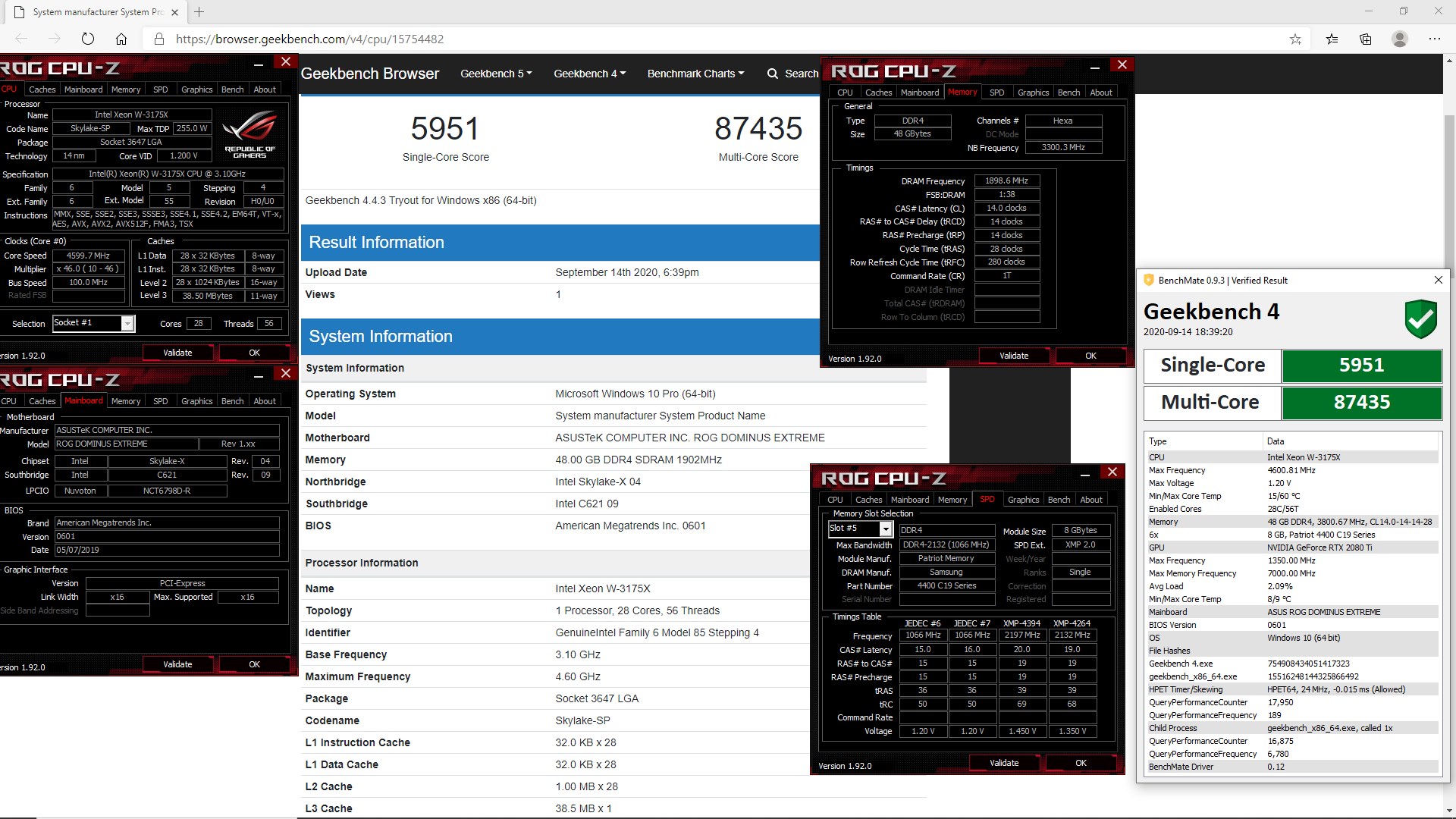The image size is (1456, 819).
Task: Open the Socket #1 selection dropdown
Action: pos(127,323)
